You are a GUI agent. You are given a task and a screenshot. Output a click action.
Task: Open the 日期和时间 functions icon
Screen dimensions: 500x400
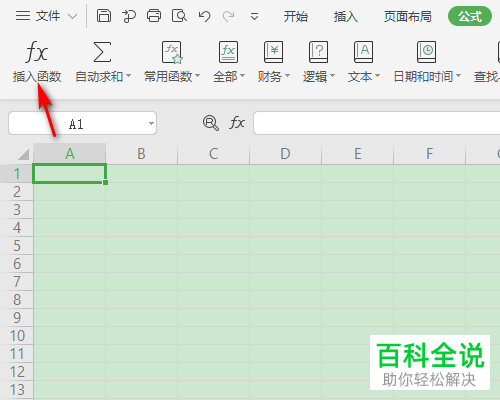tap(426, 52)
